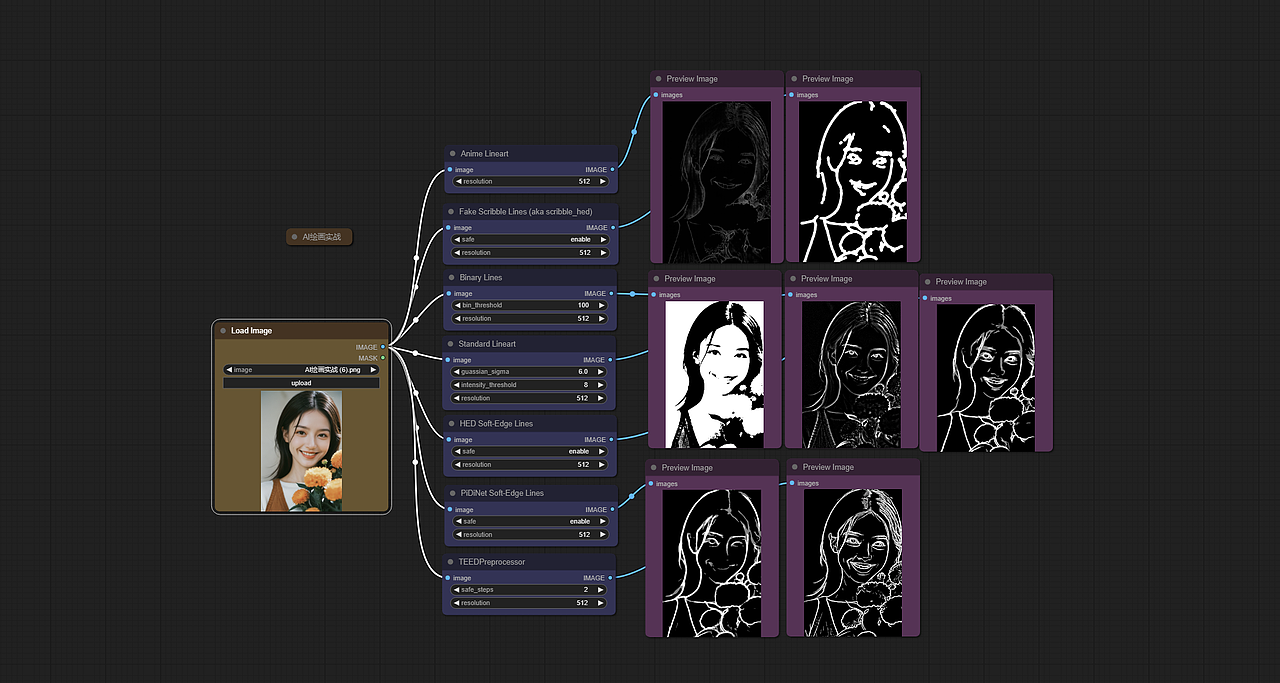Click the image input socket of TEEDPreprocessor

(449, 578)
